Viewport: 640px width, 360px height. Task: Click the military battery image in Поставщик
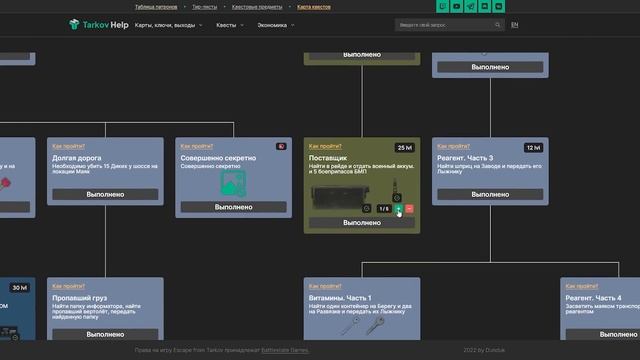coord(340,197)
